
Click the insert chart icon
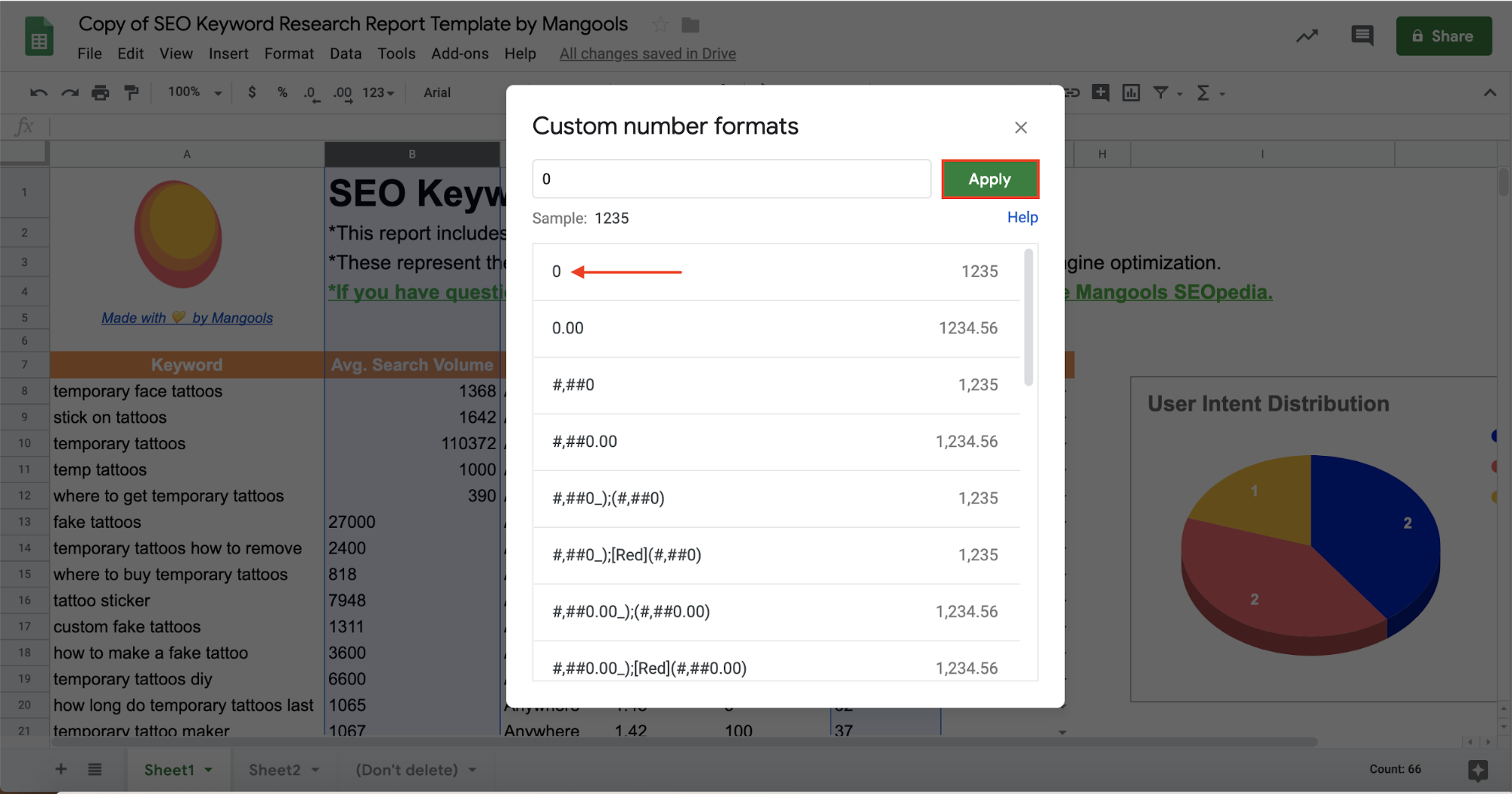(x=1131, y=93)
